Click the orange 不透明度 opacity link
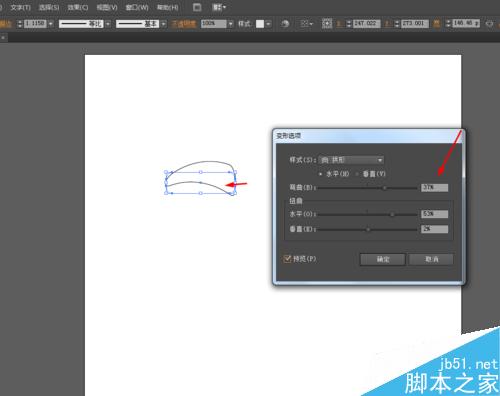The image size is (500, 396). pyautogui.click(x=184, y=24)
